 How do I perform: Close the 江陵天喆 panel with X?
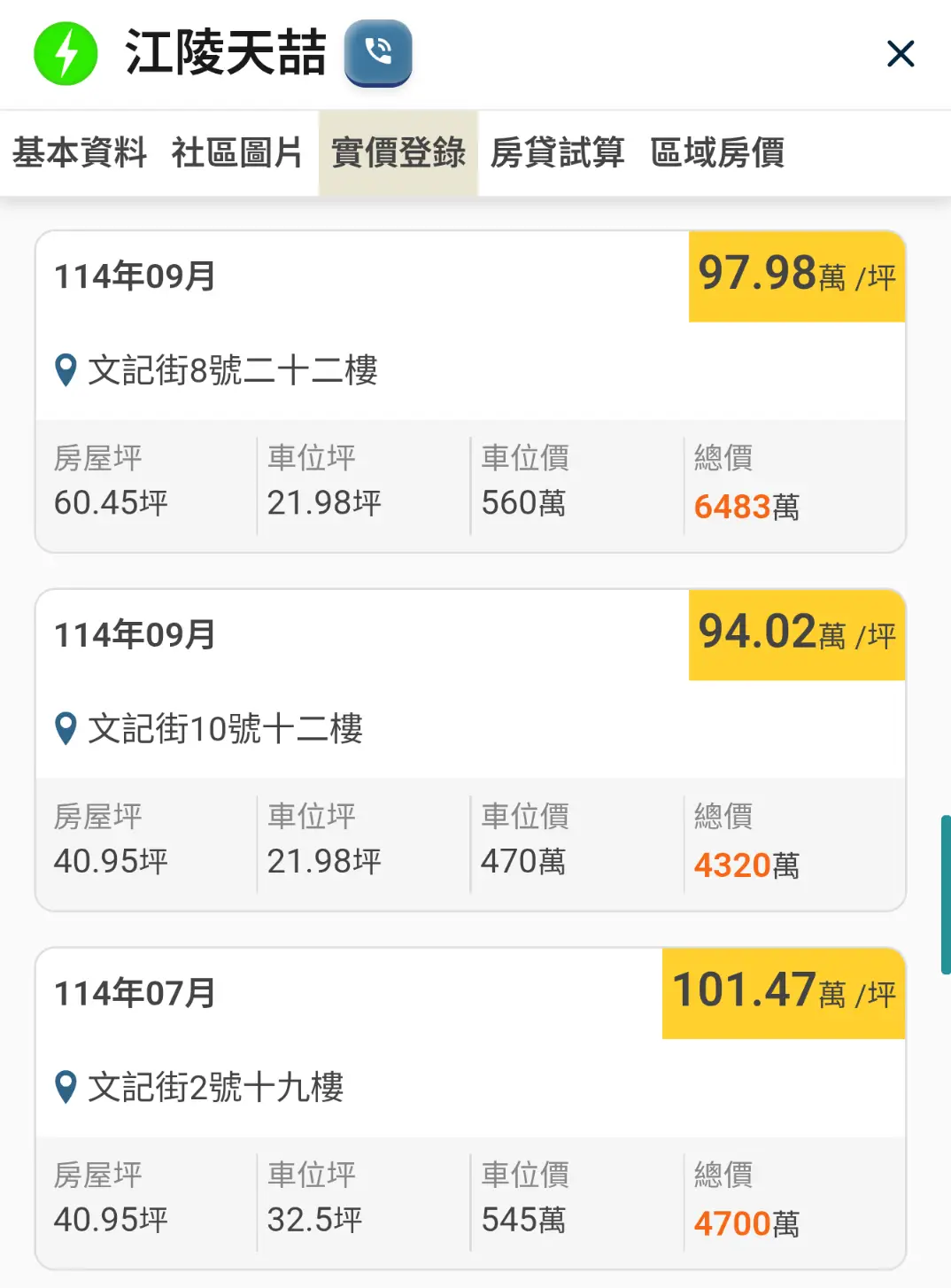900,54
